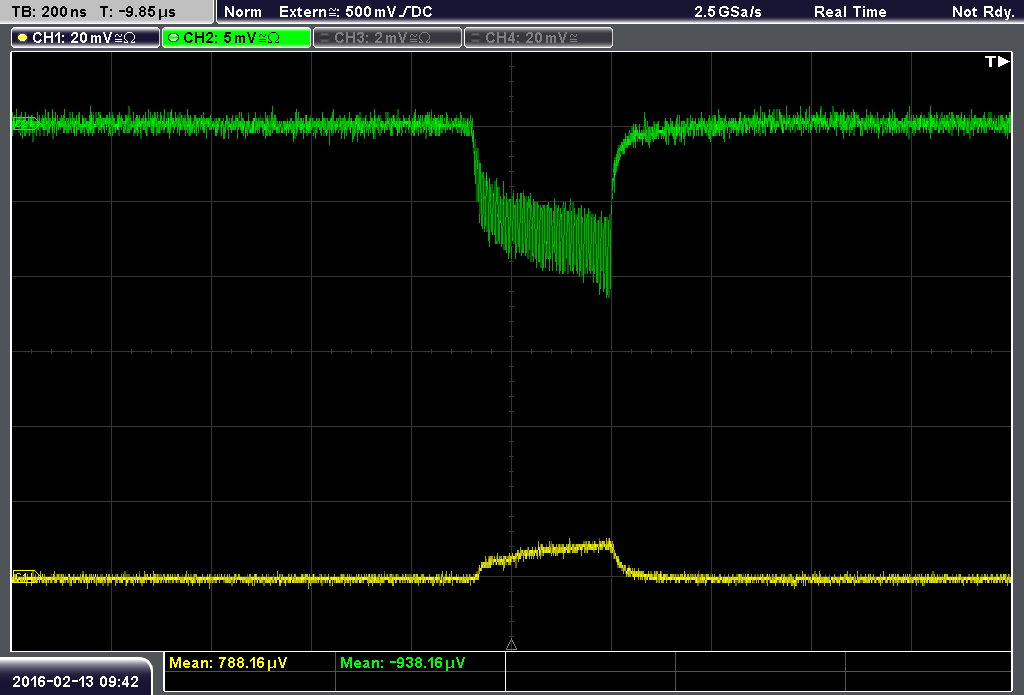Click the 2016-02-13 09:42 date display
The height and width of the screenshot is (695, 1024).
point(76,682)
